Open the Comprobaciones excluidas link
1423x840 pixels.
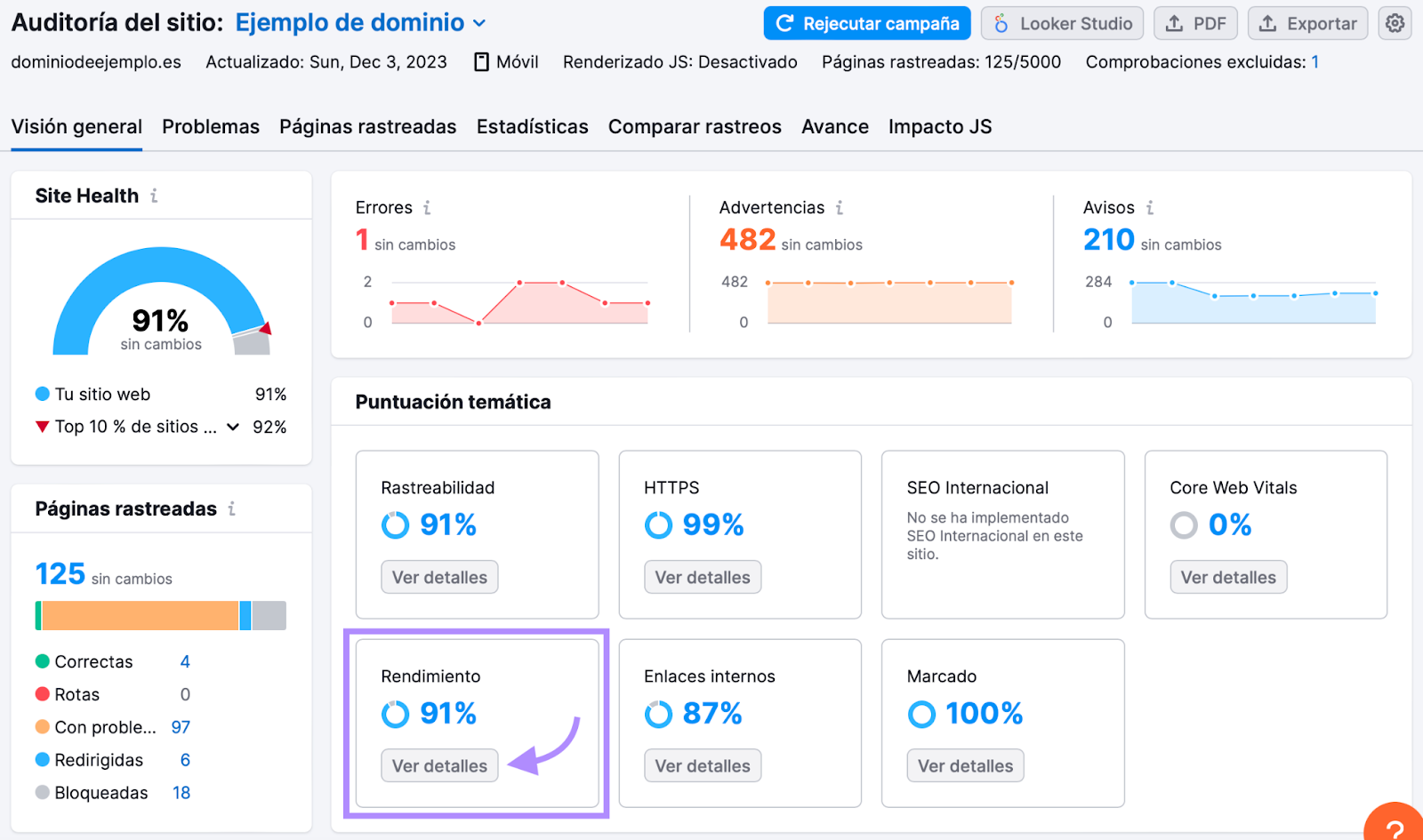1314,62
